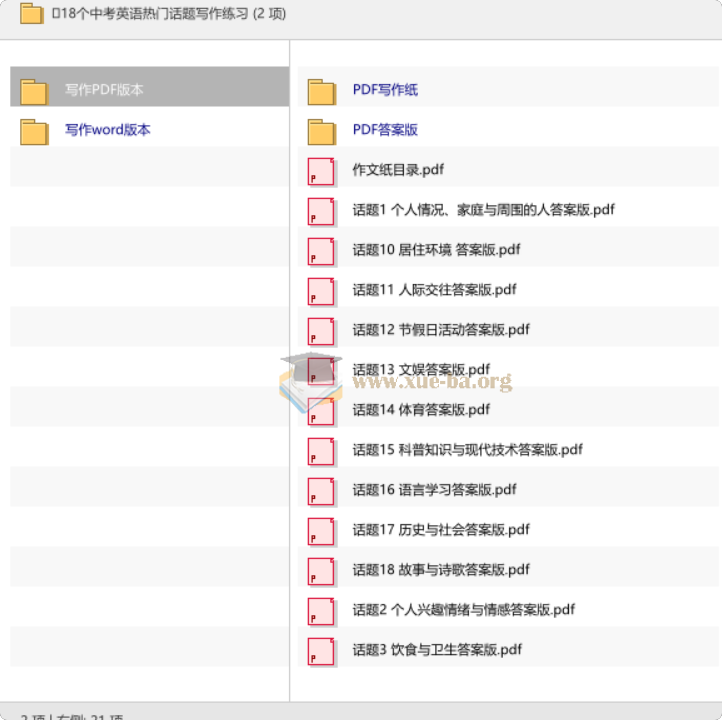Select file 话题14 体育答案版.pdf
This screenshot has width=722, height=720.
click(x=421, y=410)
